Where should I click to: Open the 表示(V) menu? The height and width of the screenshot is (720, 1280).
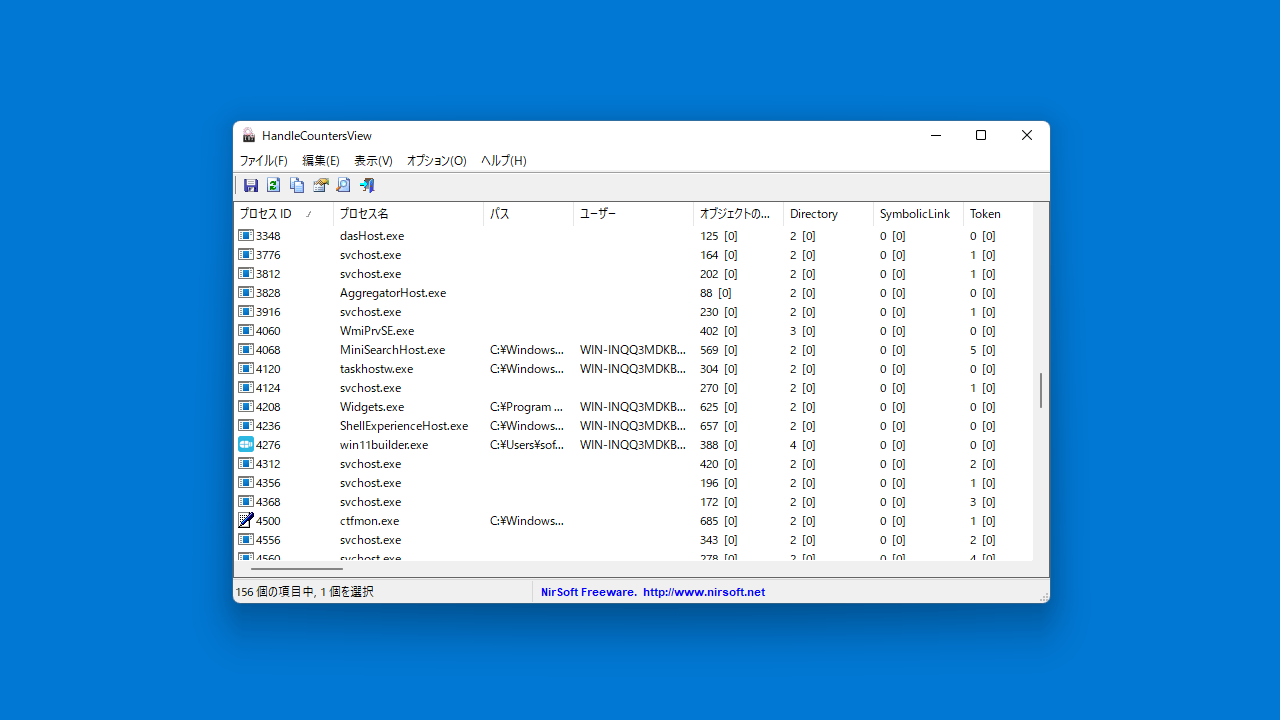pyautogui.click(x=373, y=160)
